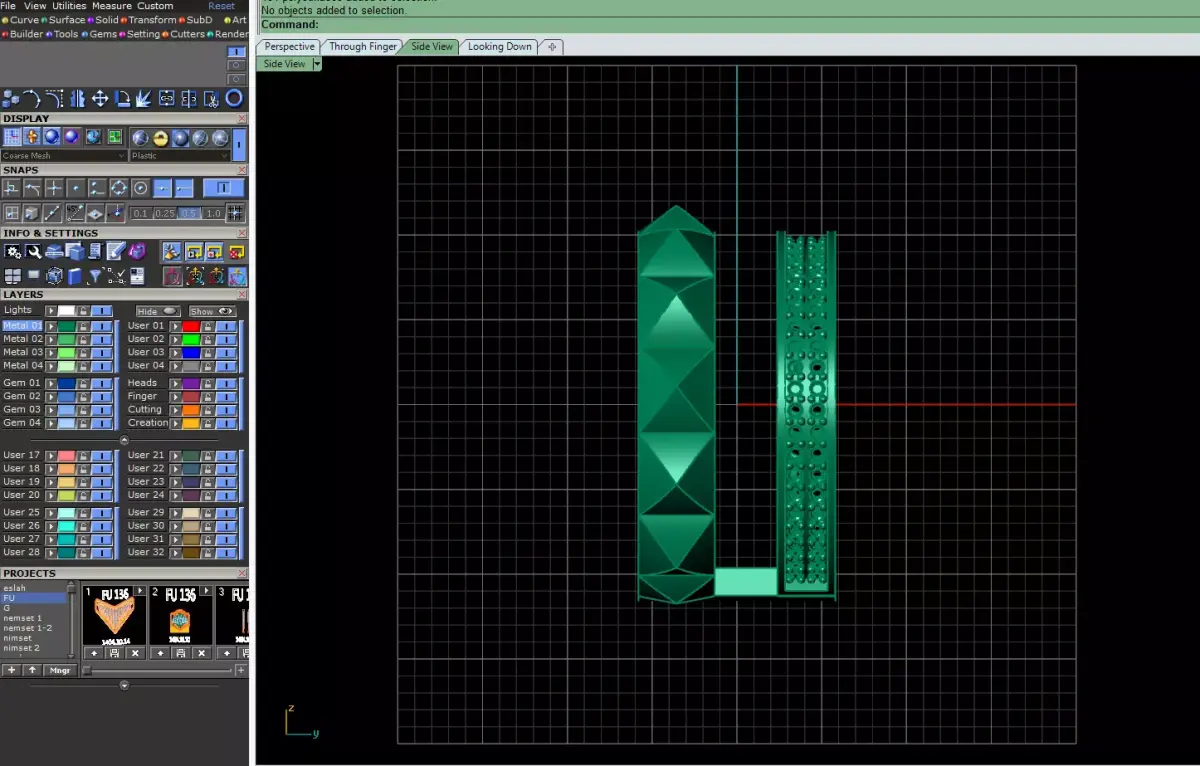Collapse extra layers with the up chevron
1200x766 pixels.
pos(124,440)
